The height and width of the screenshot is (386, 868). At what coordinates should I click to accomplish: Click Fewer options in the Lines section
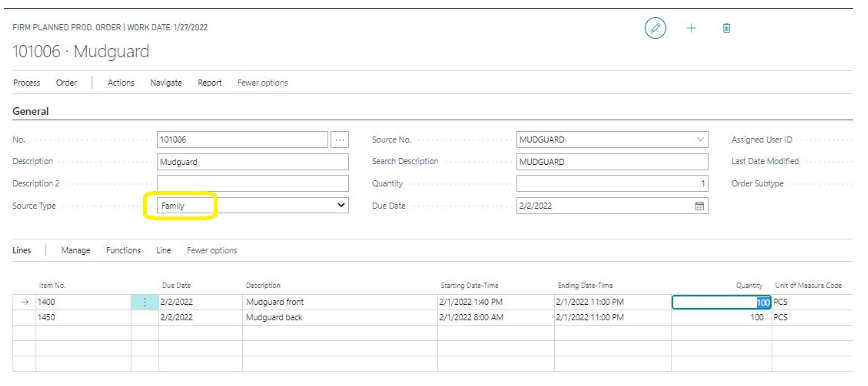[x=212, y=250]
